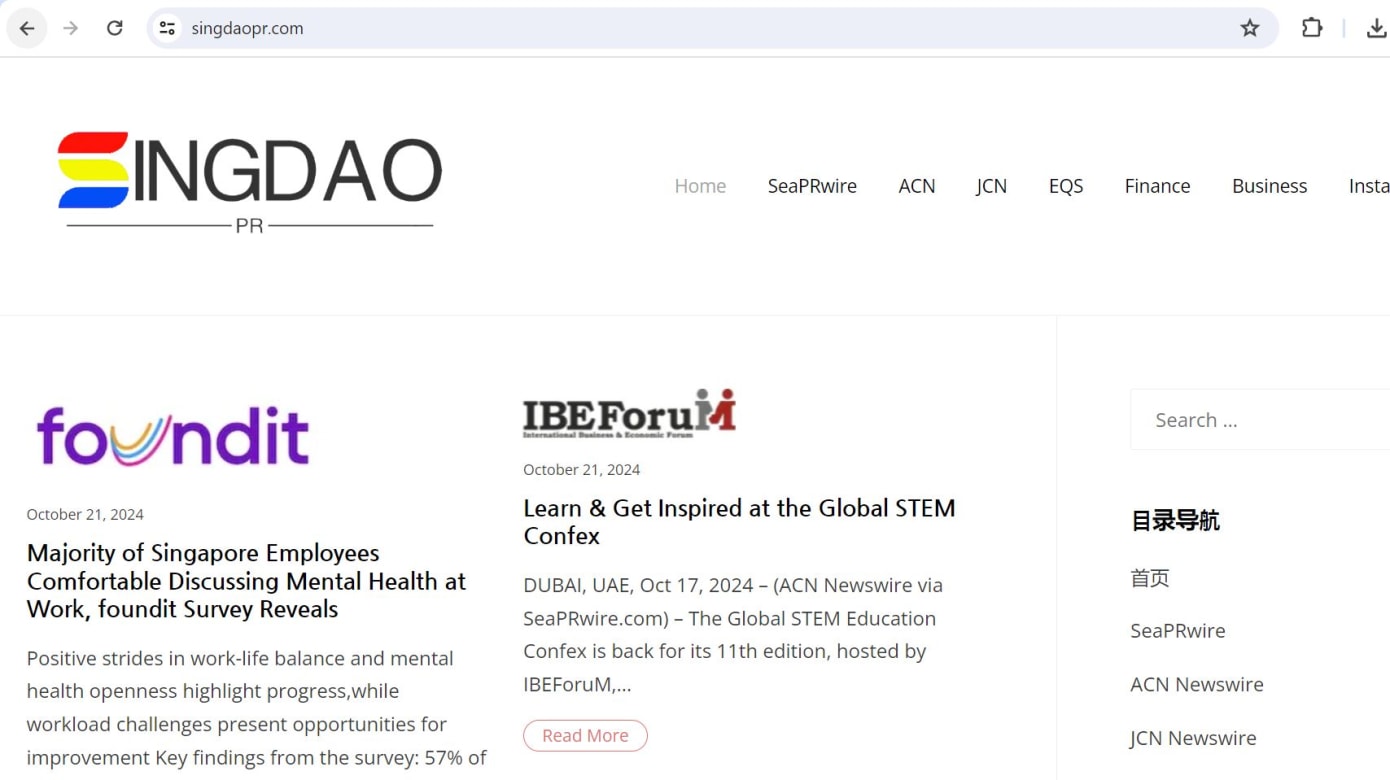Open site information icon in address bar
Screen dimensions: 1390x780
[167, 28]
